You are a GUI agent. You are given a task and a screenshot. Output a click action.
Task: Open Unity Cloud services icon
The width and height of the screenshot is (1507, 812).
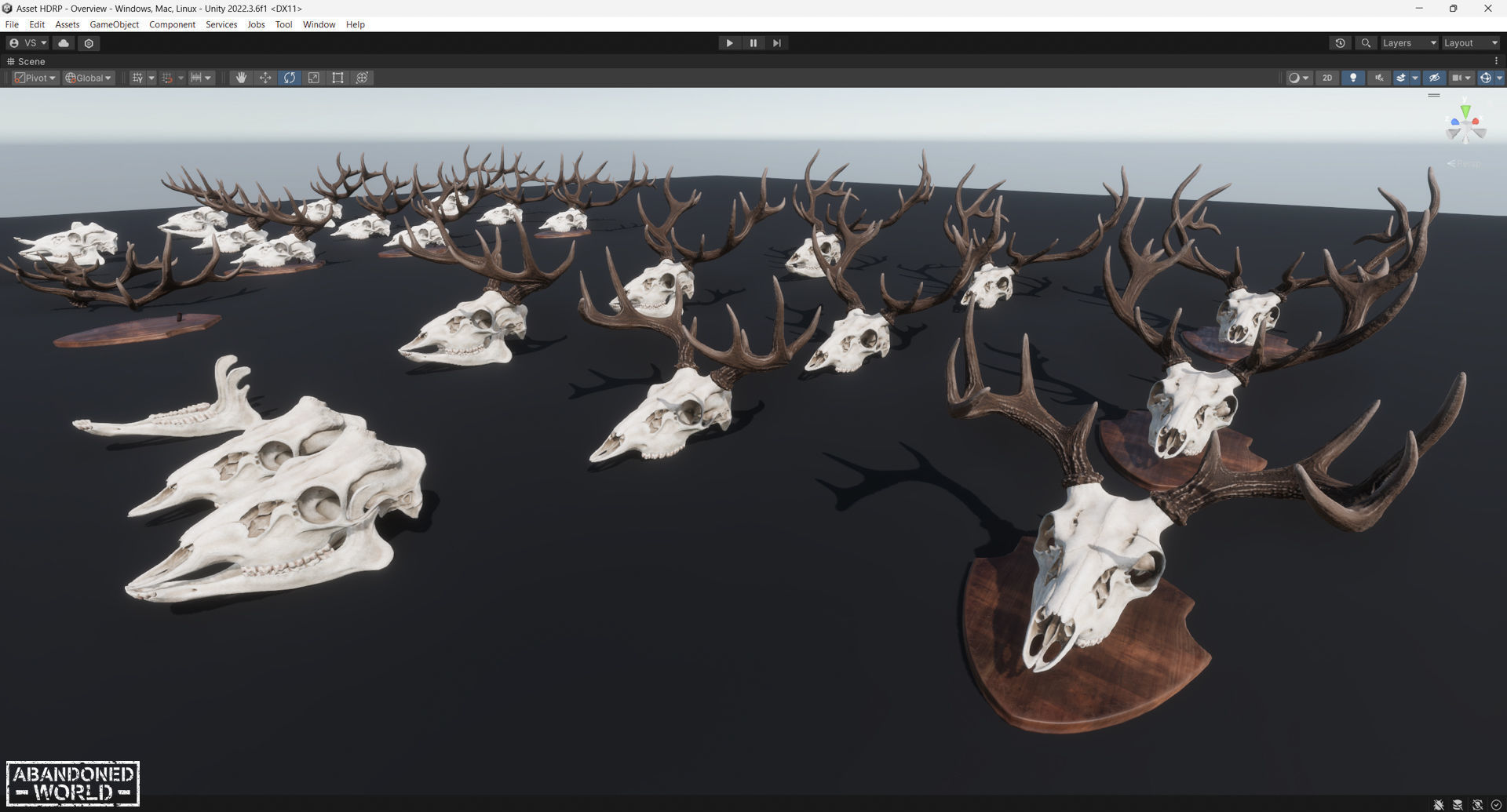pos(64,43)
